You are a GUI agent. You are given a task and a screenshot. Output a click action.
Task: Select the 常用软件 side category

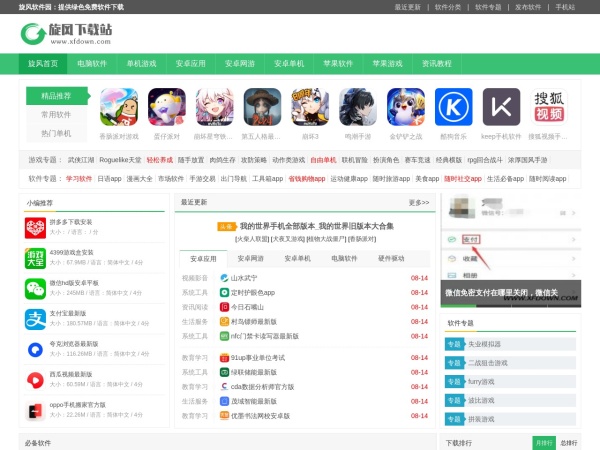click(x=56, y=115)
